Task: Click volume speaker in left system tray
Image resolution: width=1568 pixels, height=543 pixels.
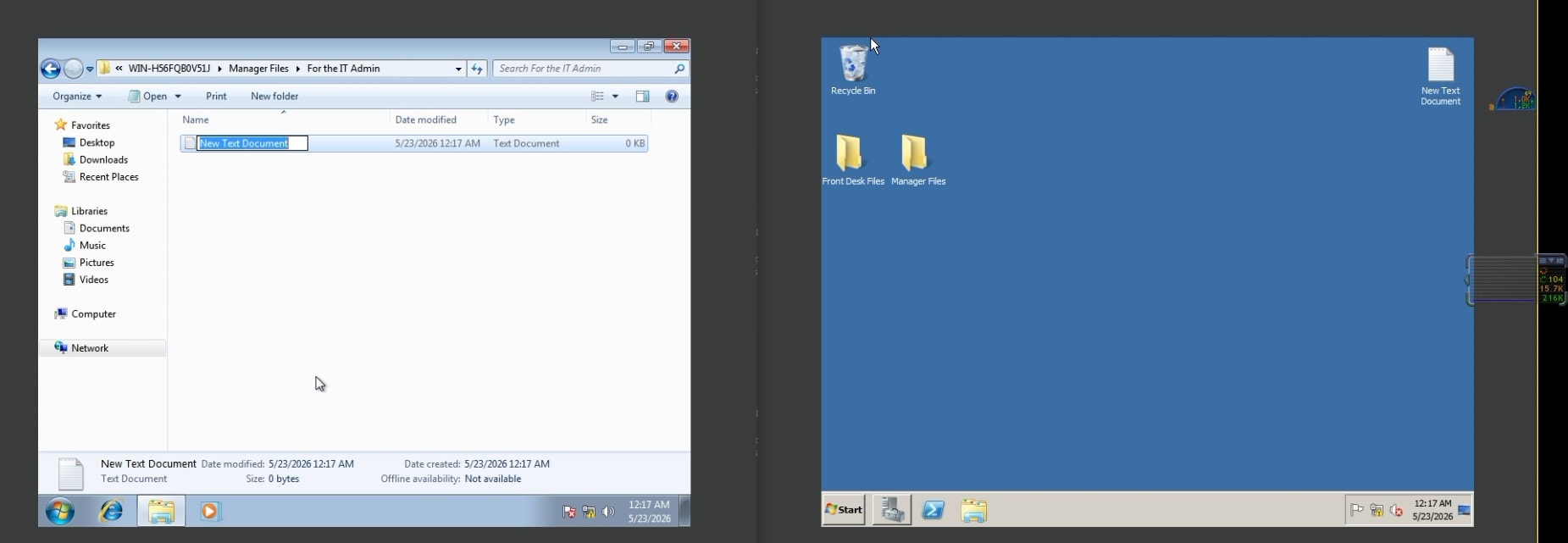Action: pyautogui.click(x=607, y=512)
